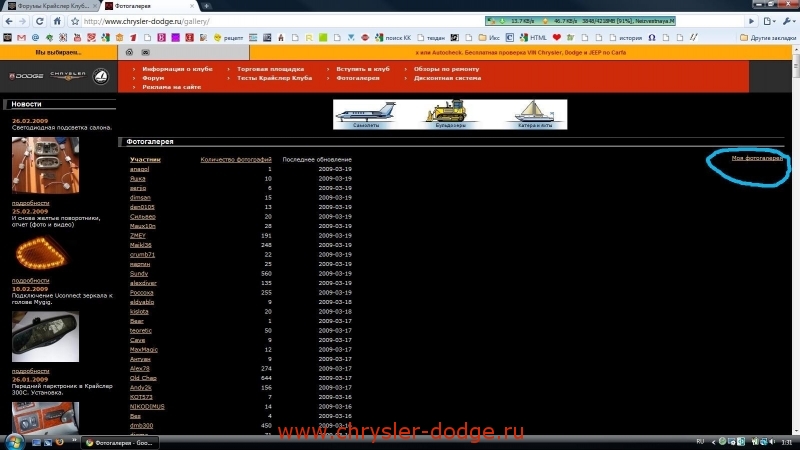Click the Windows Start button
Screen dimensions: 800x450
pyautogui.click(x=14, y=442)
